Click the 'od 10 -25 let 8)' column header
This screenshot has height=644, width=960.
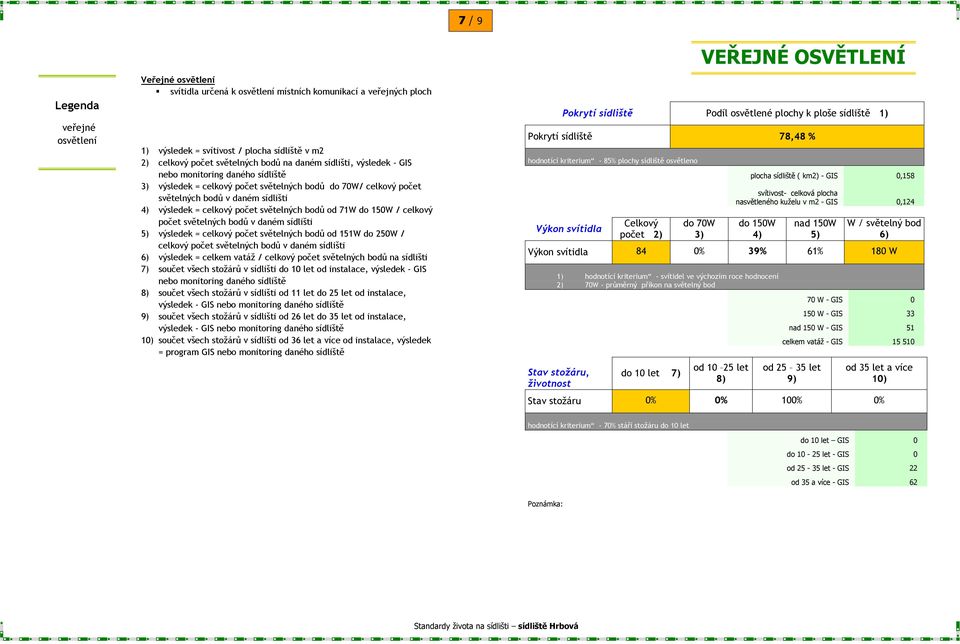[721, 373]
